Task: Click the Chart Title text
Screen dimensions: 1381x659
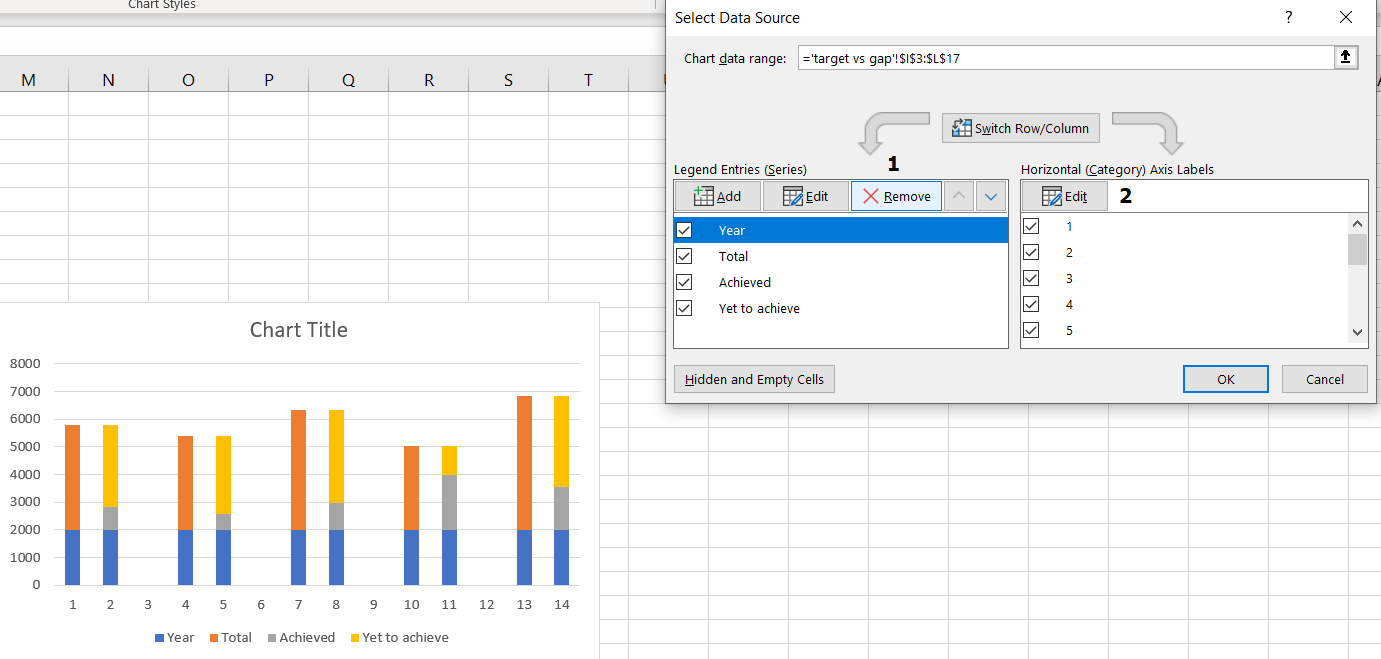Action: 298,329
